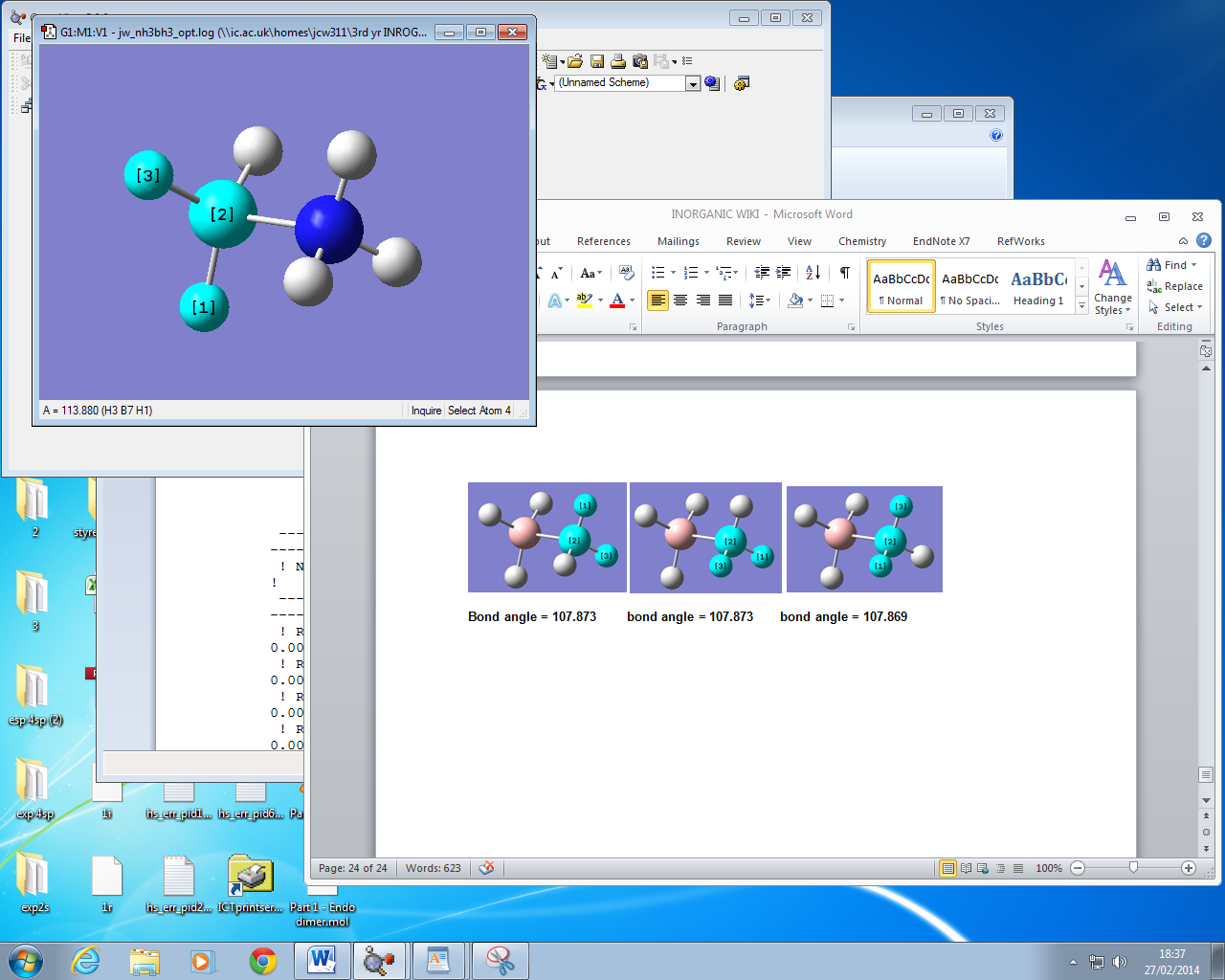
Task: Click the Replace button in Editing group
Action: point(1175,286)
